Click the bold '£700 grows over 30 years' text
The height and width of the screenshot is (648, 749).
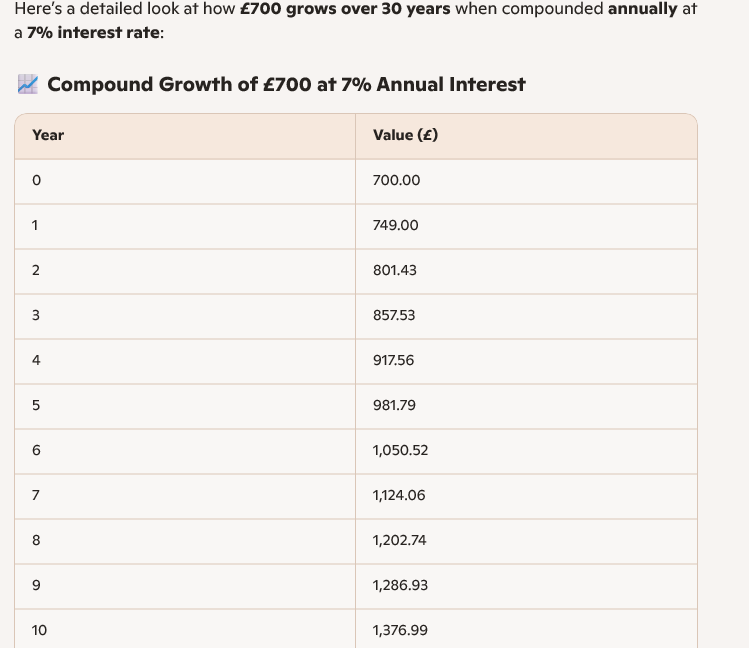pyautogui.click(x=345, y=9)
